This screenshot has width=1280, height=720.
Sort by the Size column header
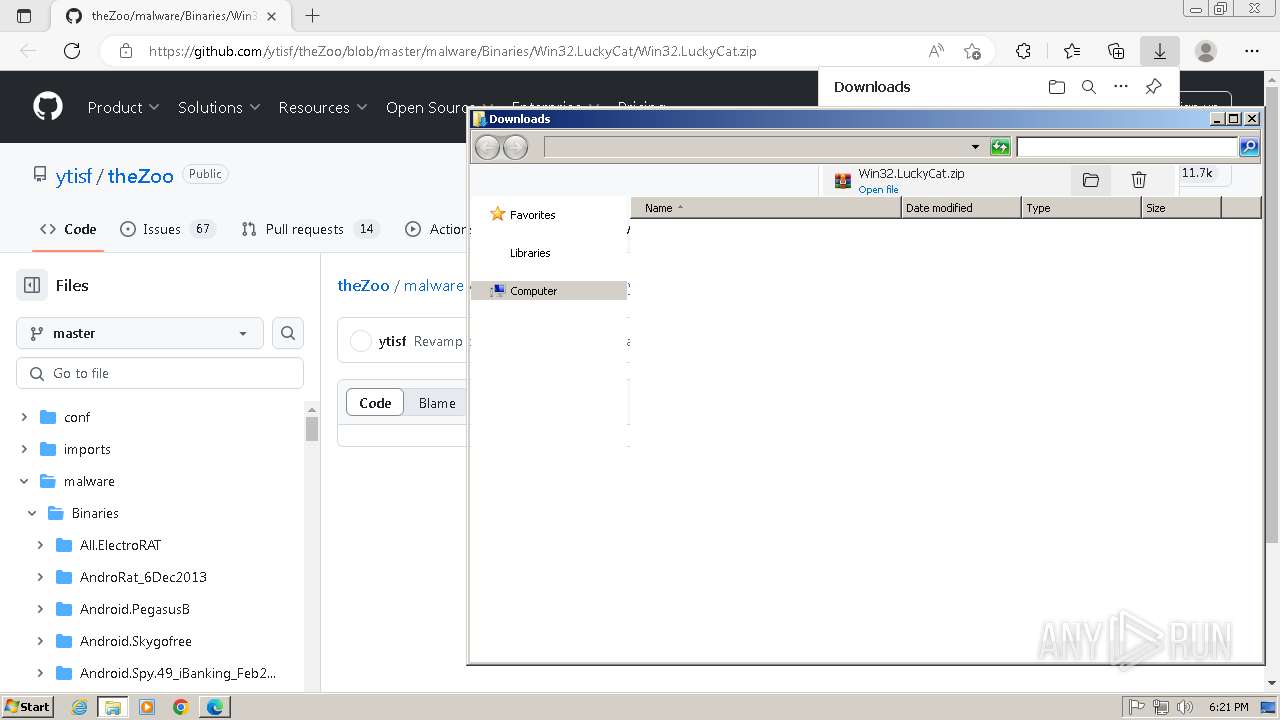coord(1181,208)
